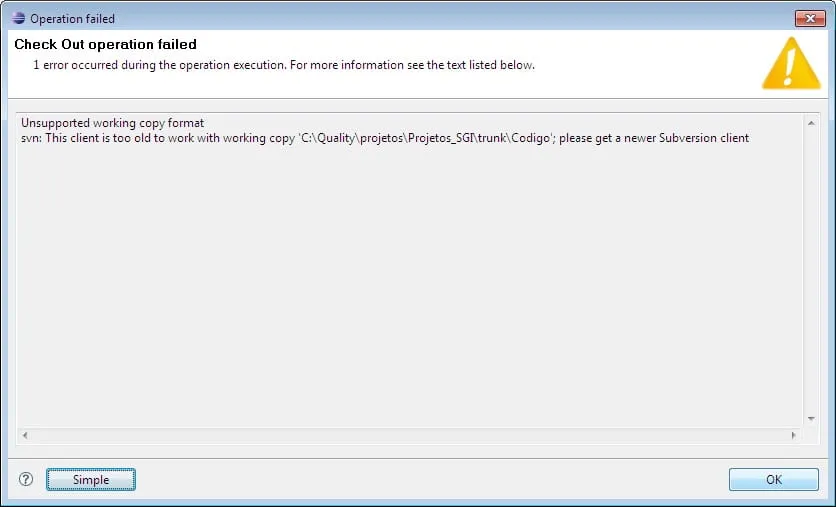Click the vertical scrollbar track in details
This screenshot has width=836, height=507.
tap(811, 270)
